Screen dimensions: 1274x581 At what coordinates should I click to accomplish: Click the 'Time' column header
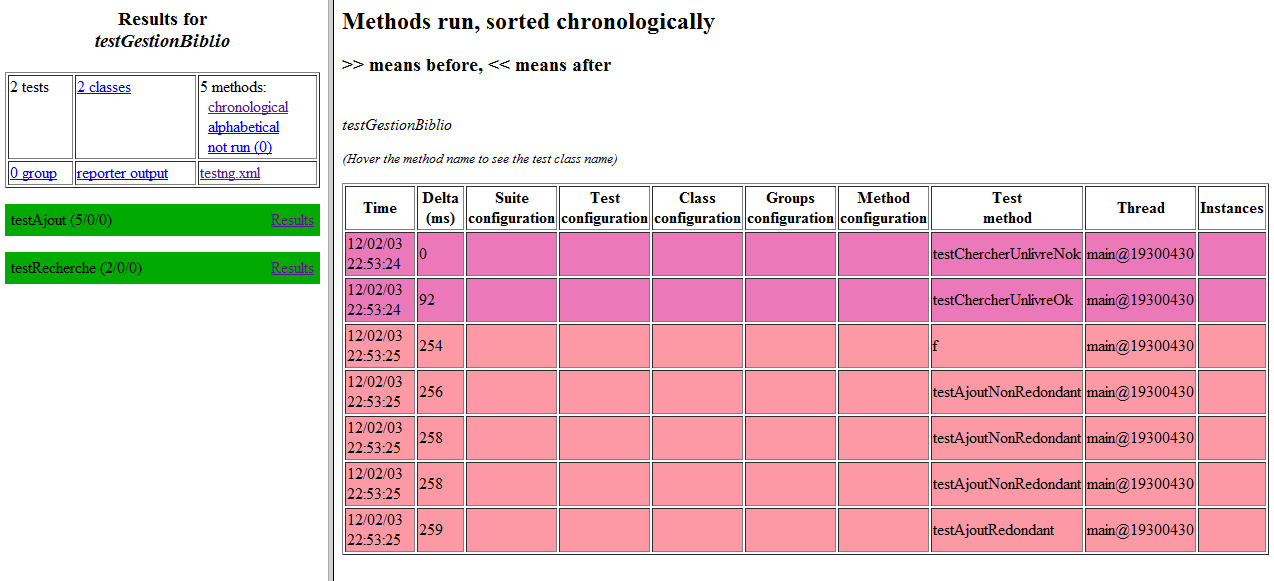coord(380,208)
